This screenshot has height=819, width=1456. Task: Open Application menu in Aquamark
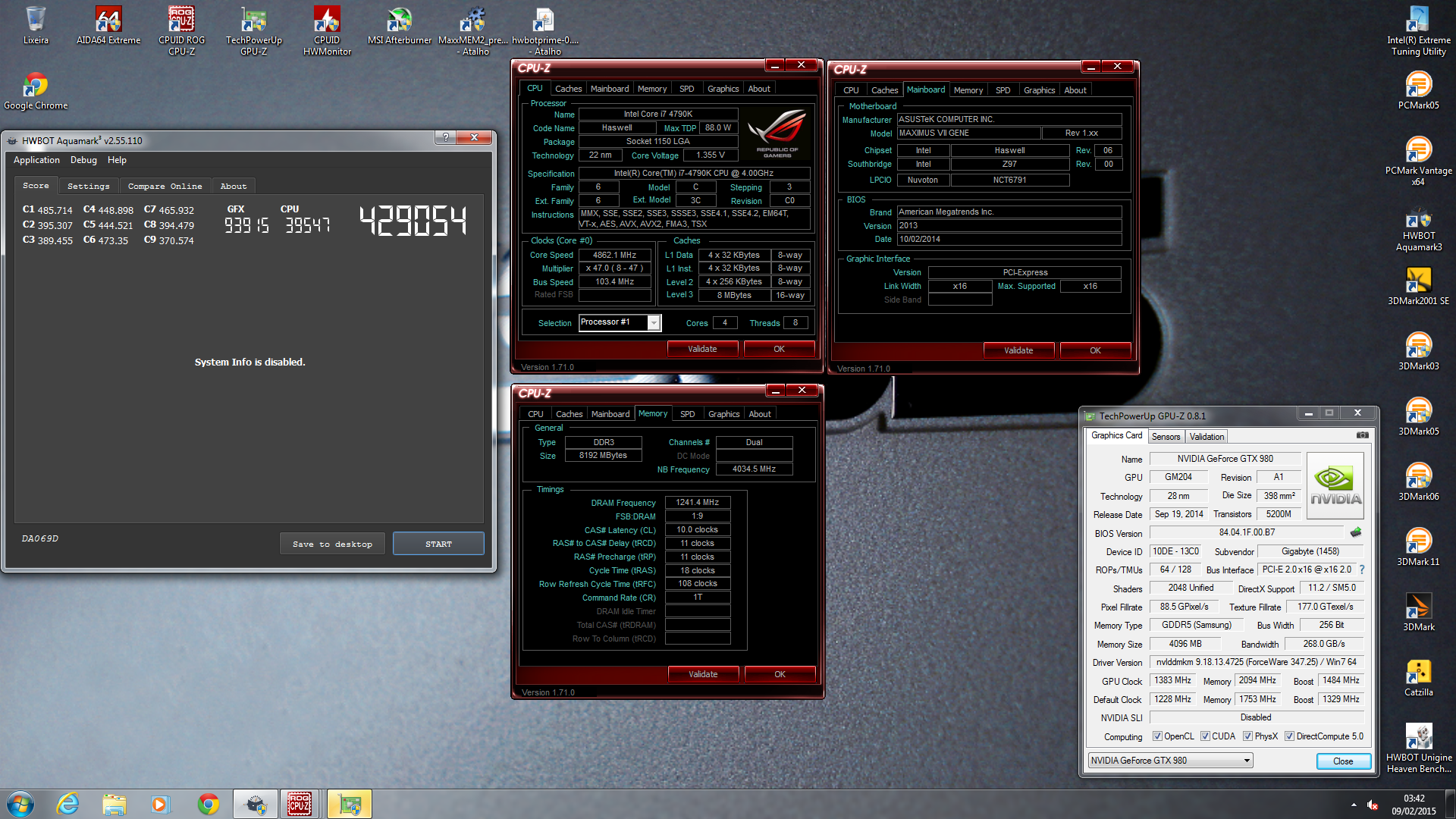36,160
